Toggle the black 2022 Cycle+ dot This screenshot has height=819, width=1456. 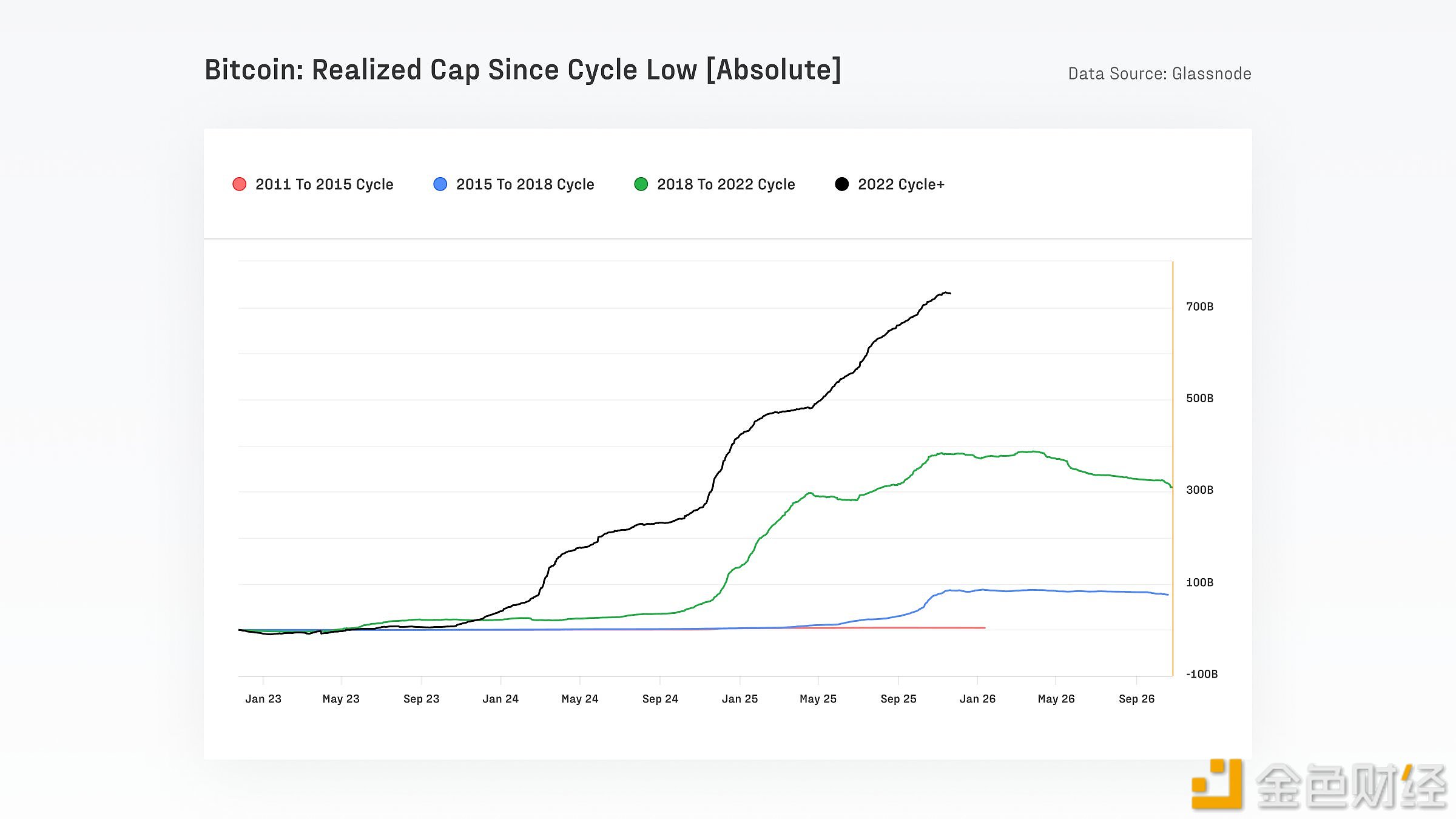tap(842, 184)
